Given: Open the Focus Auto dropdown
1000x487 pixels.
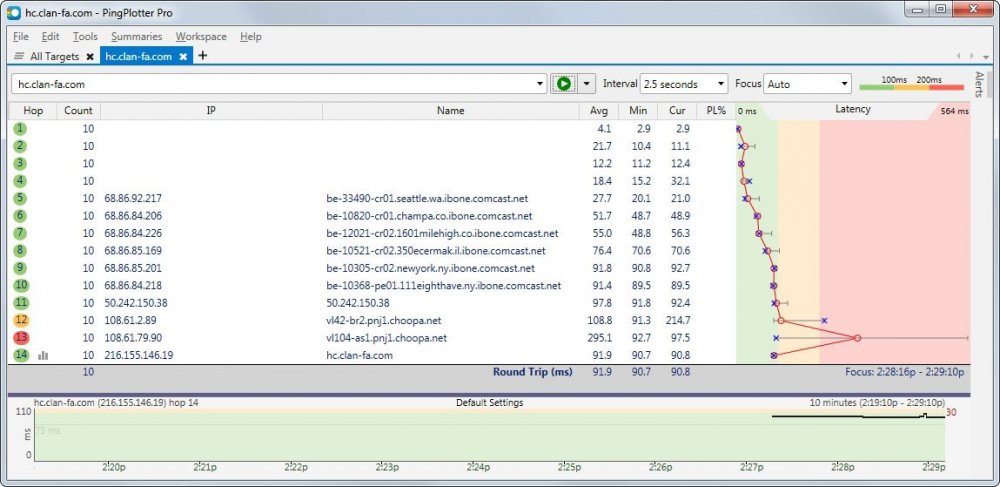Looking at the screenshot, I should pos(808,84).
